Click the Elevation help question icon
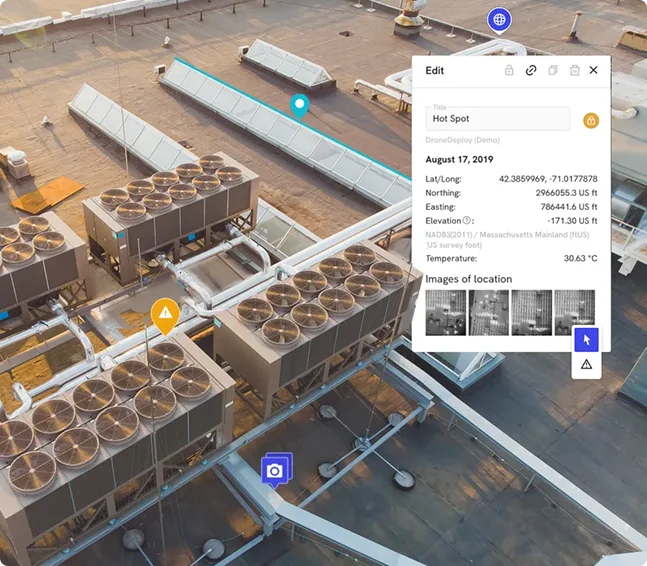The image size is (647, 566). click(466, 220)
